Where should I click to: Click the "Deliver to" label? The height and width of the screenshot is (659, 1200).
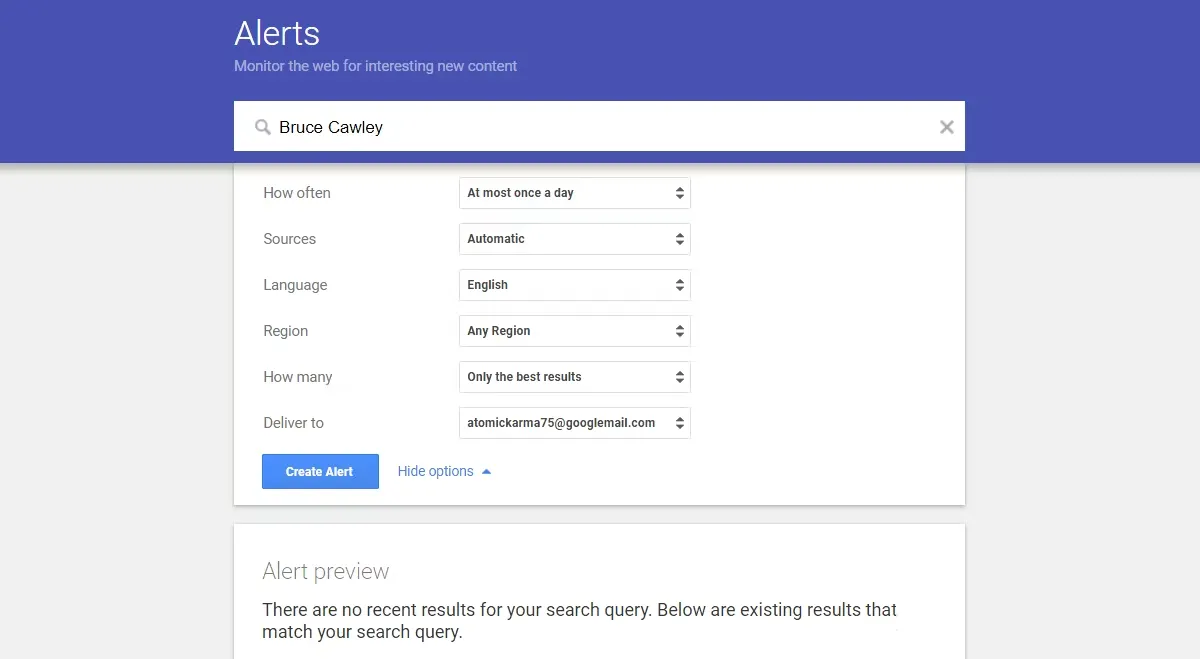click(x=293, y=423)
